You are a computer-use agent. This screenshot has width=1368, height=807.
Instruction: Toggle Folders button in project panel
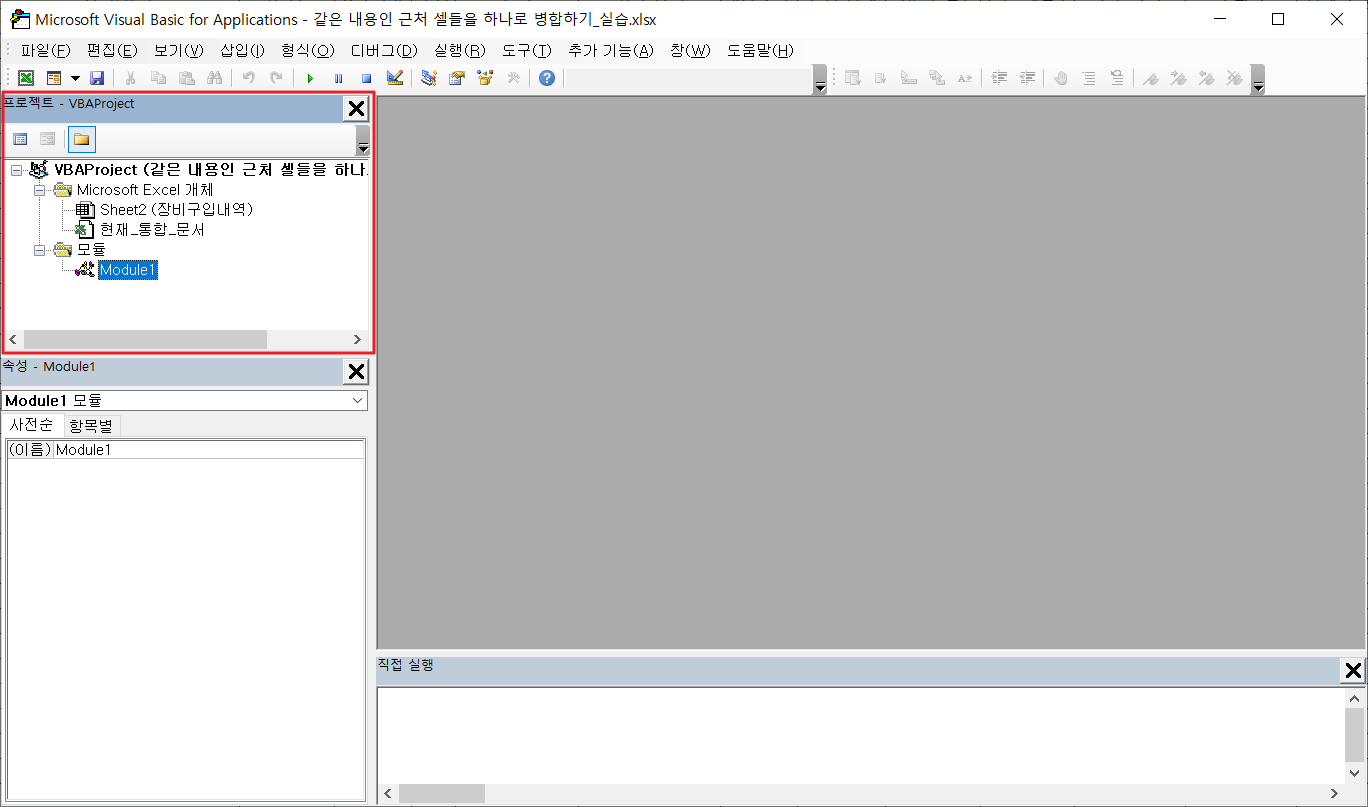coord(81,139)
